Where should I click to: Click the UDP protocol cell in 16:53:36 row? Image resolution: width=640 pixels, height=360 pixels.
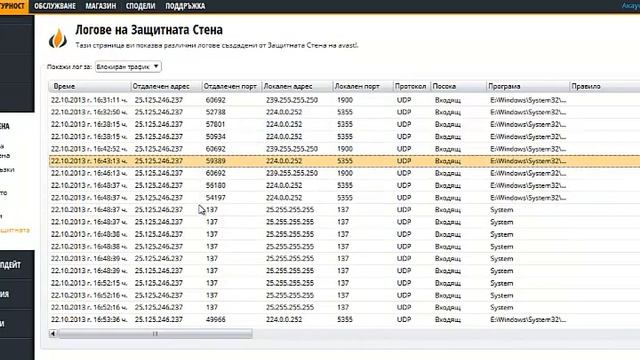pos(404,320)
